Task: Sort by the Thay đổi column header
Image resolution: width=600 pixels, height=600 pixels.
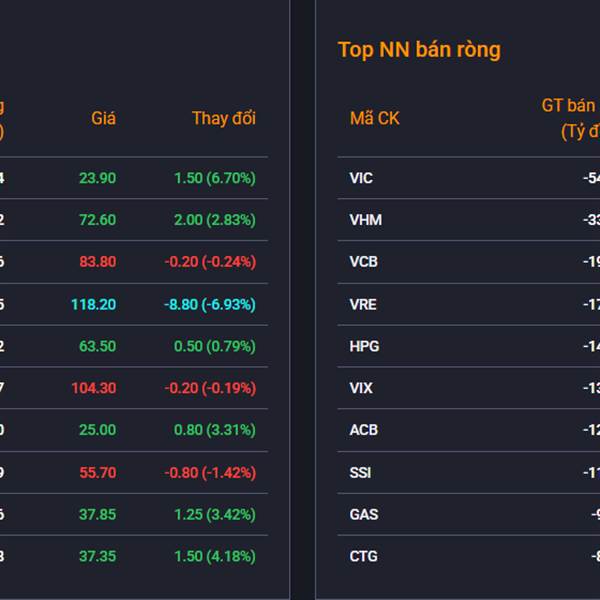Action: 224,118
